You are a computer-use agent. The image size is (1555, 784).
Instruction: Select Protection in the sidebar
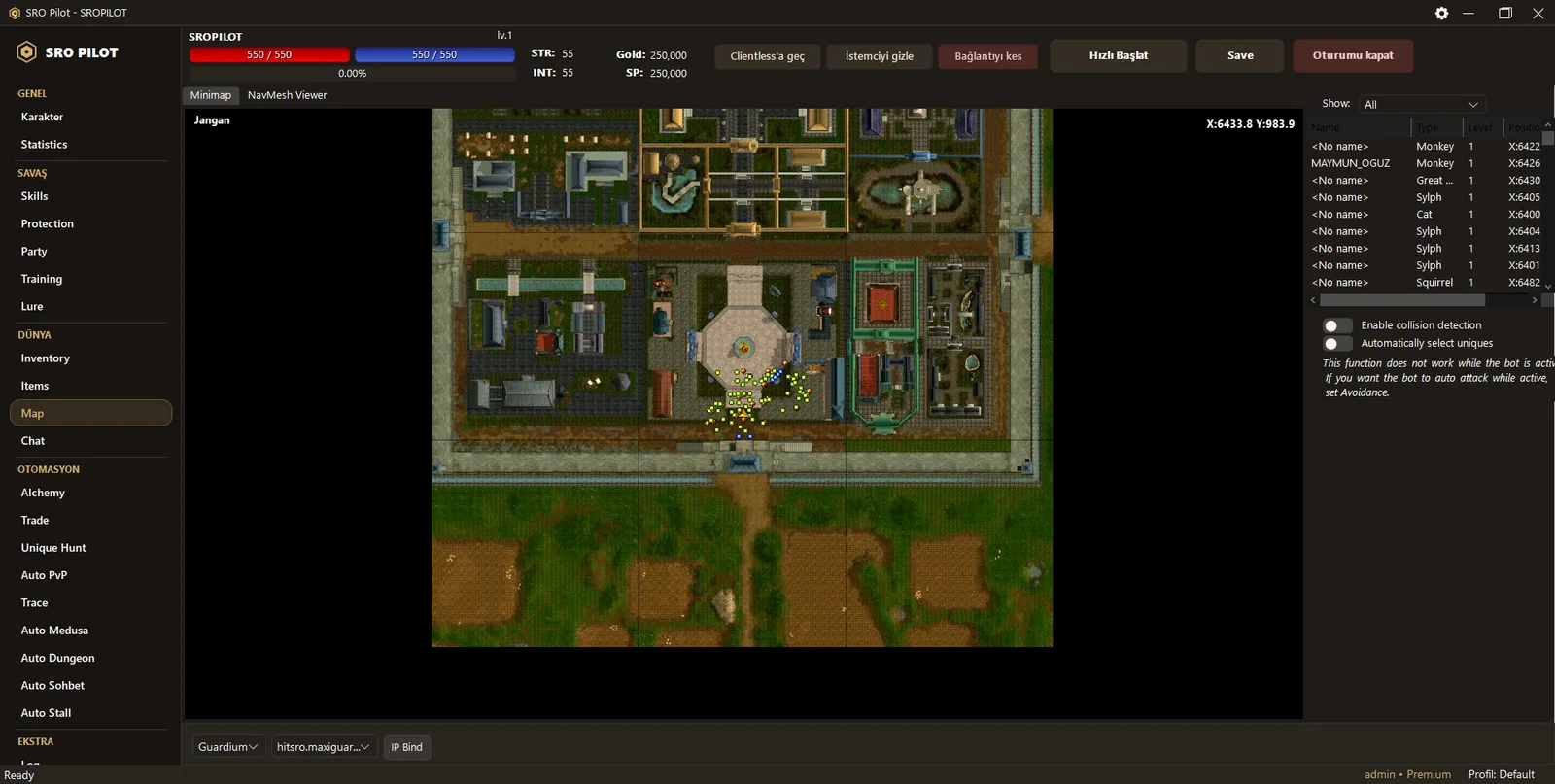point(89,223)
